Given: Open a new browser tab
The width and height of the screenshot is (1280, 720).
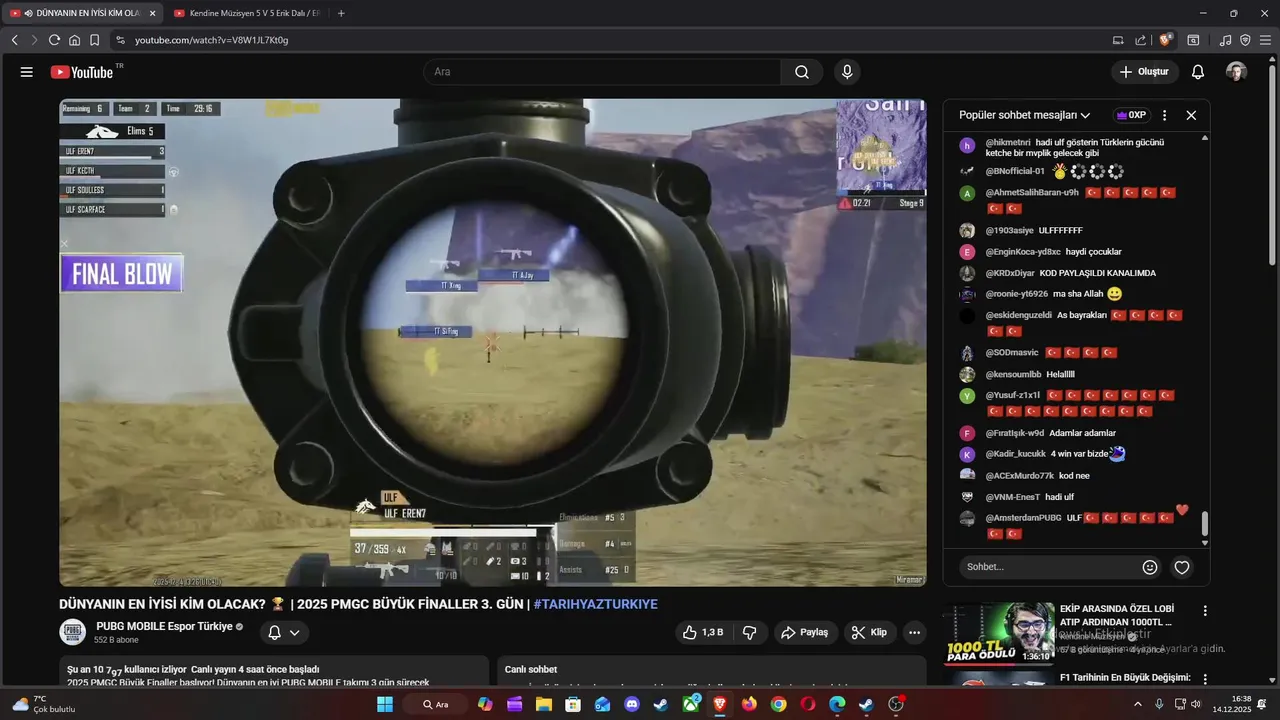Looking at the screenshot, I should pyautogui.click(x=341, y=13).
